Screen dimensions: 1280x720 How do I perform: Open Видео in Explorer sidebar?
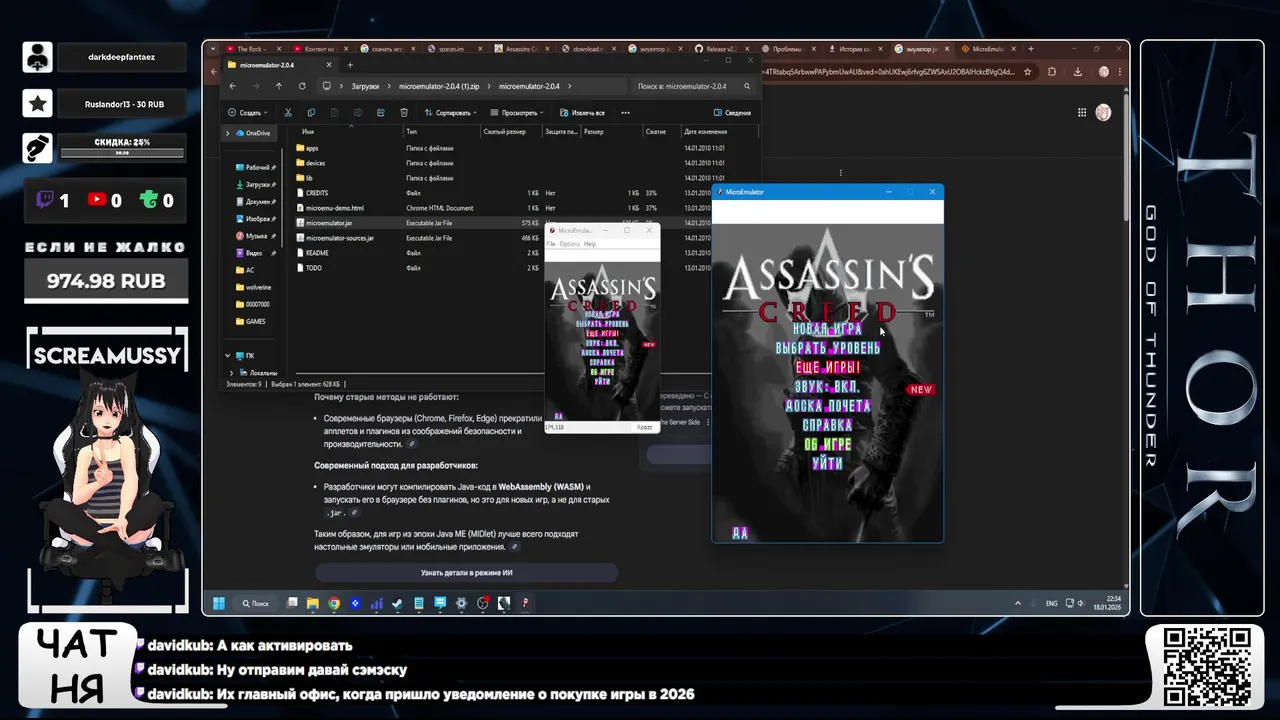256,253
